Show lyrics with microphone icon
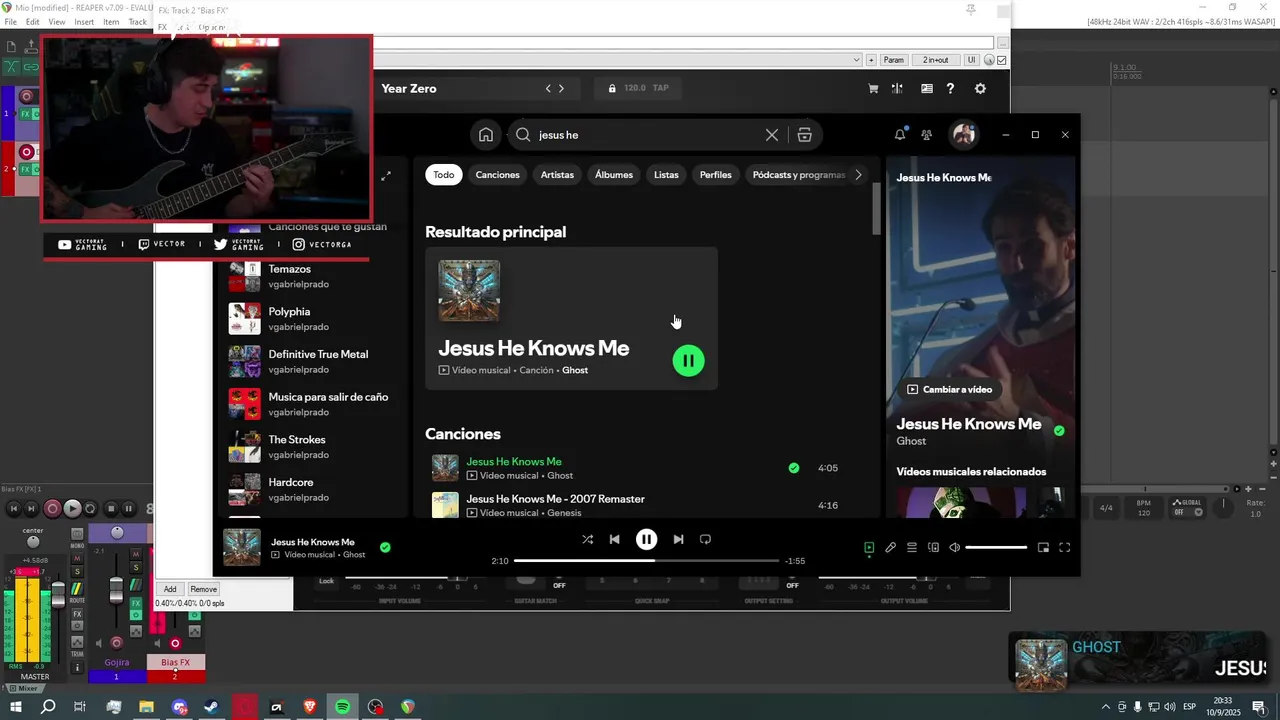This screenshot has width=1280, height=720. click(x=890, y=547)
